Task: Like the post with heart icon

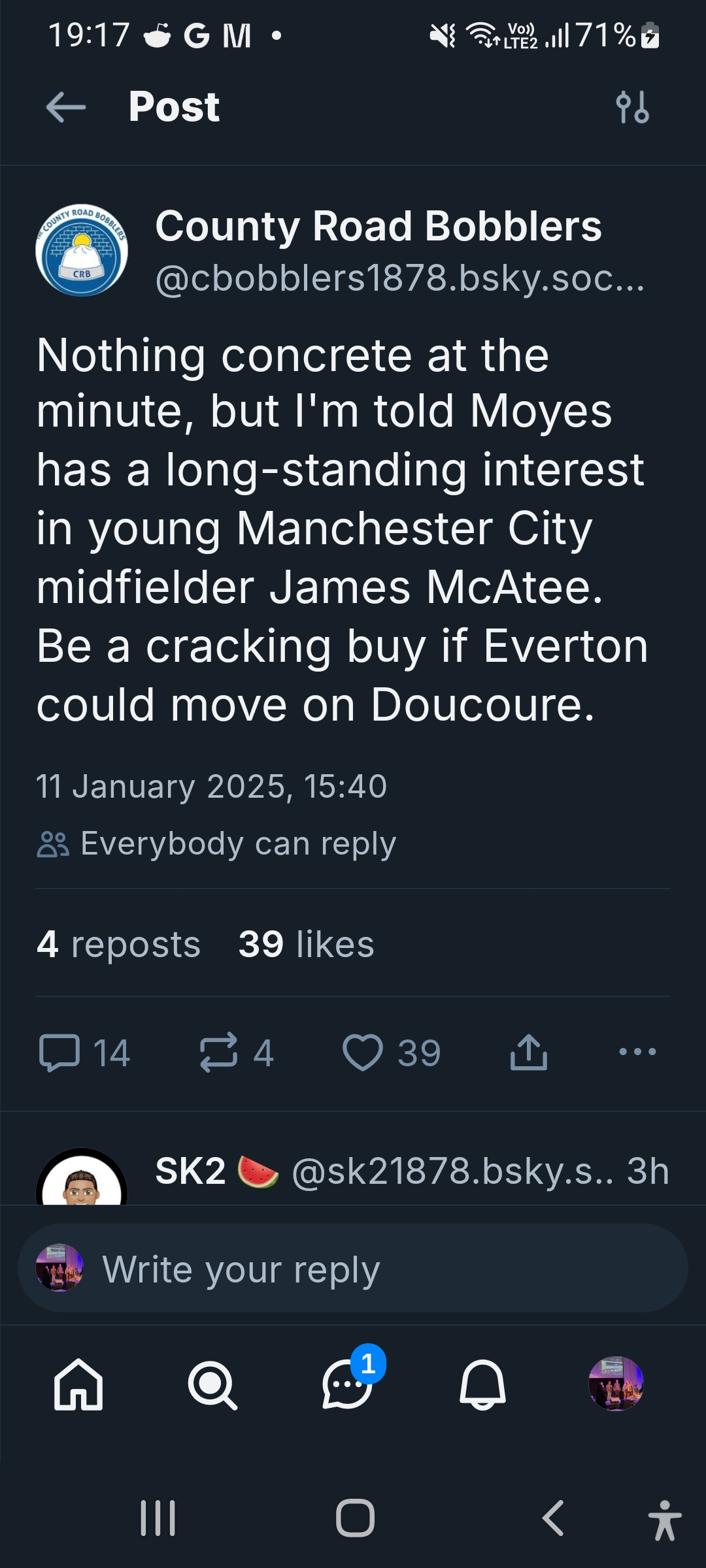Action: tap(363, 1053)
